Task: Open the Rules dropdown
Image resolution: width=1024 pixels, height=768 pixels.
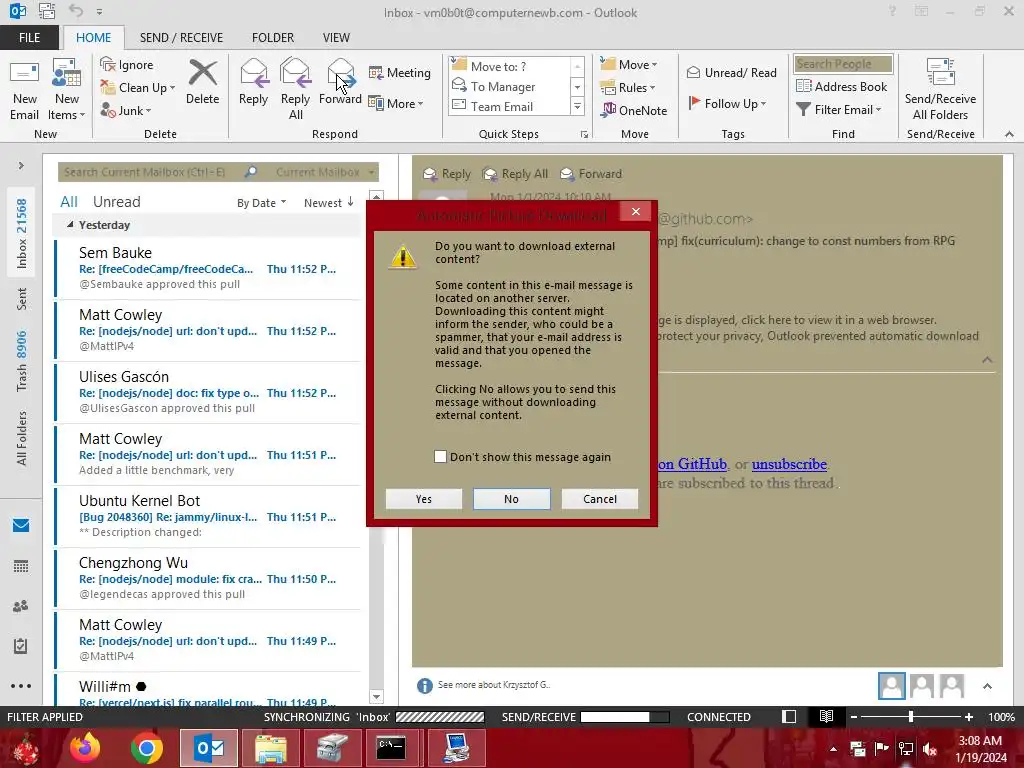Action: 628,87
